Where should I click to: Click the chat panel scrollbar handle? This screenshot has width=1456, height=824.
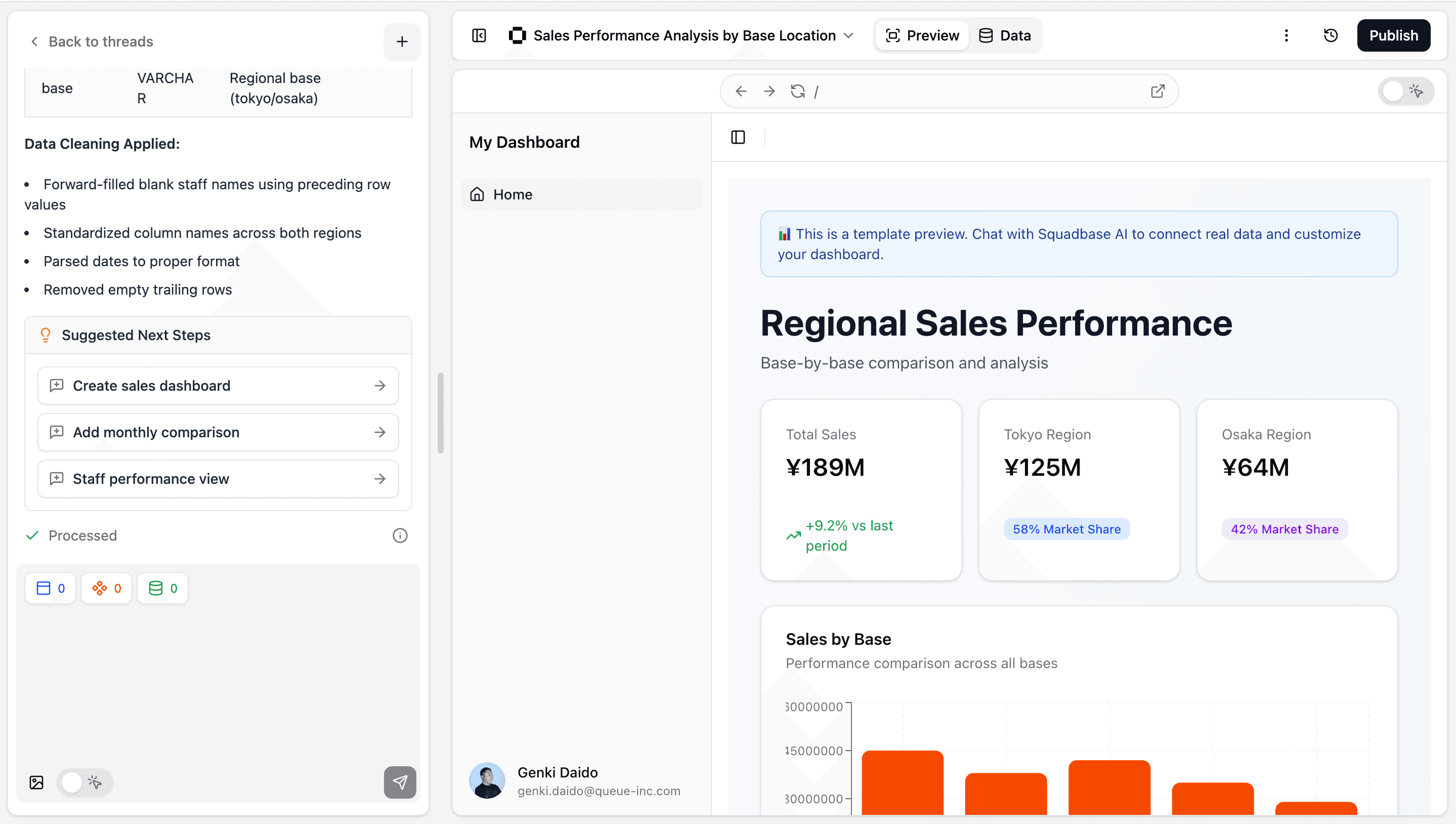click(440, 413)
